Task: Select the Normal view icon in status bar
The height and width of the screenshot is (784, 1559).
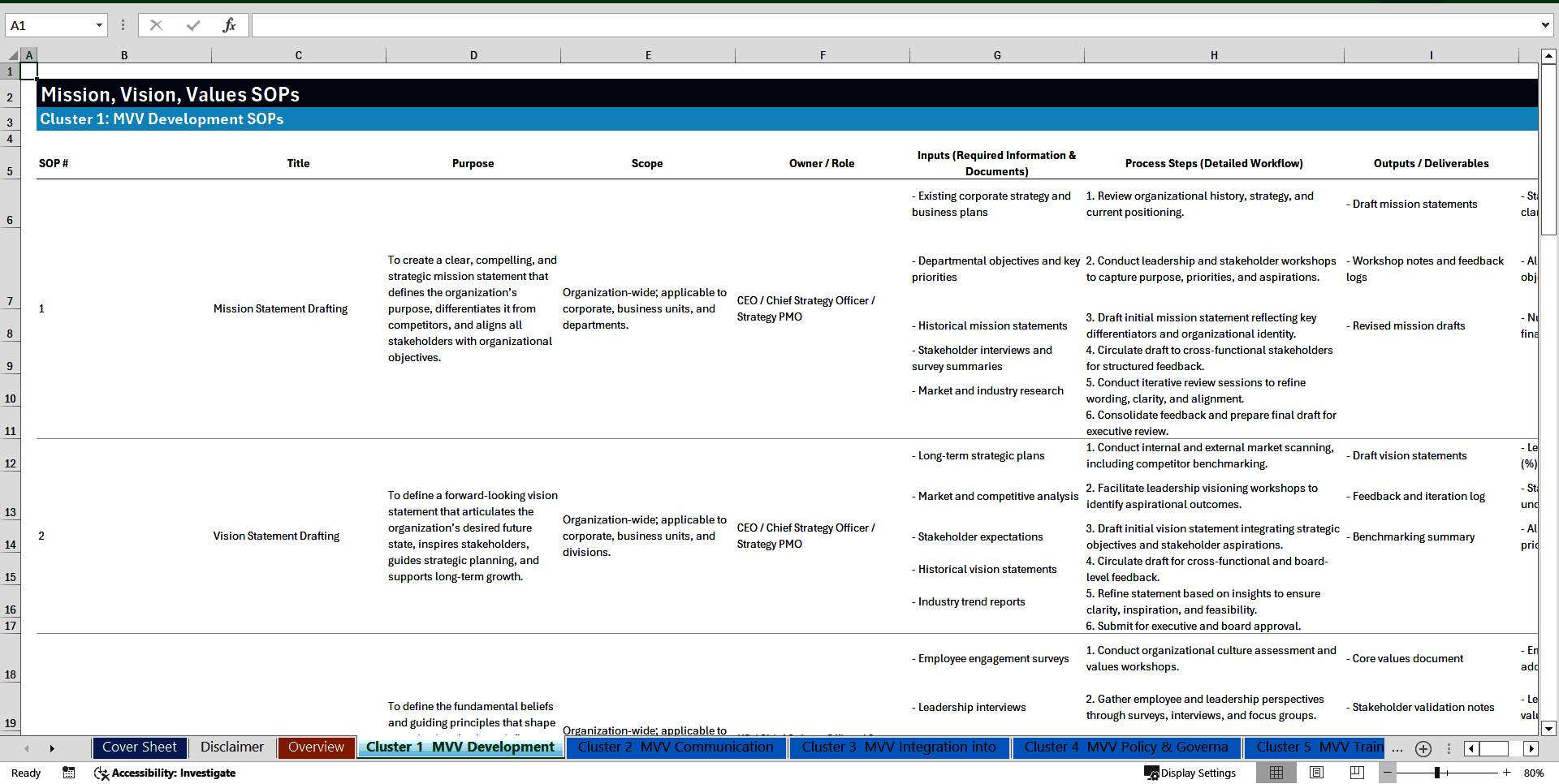Action: click(1276, 773)
